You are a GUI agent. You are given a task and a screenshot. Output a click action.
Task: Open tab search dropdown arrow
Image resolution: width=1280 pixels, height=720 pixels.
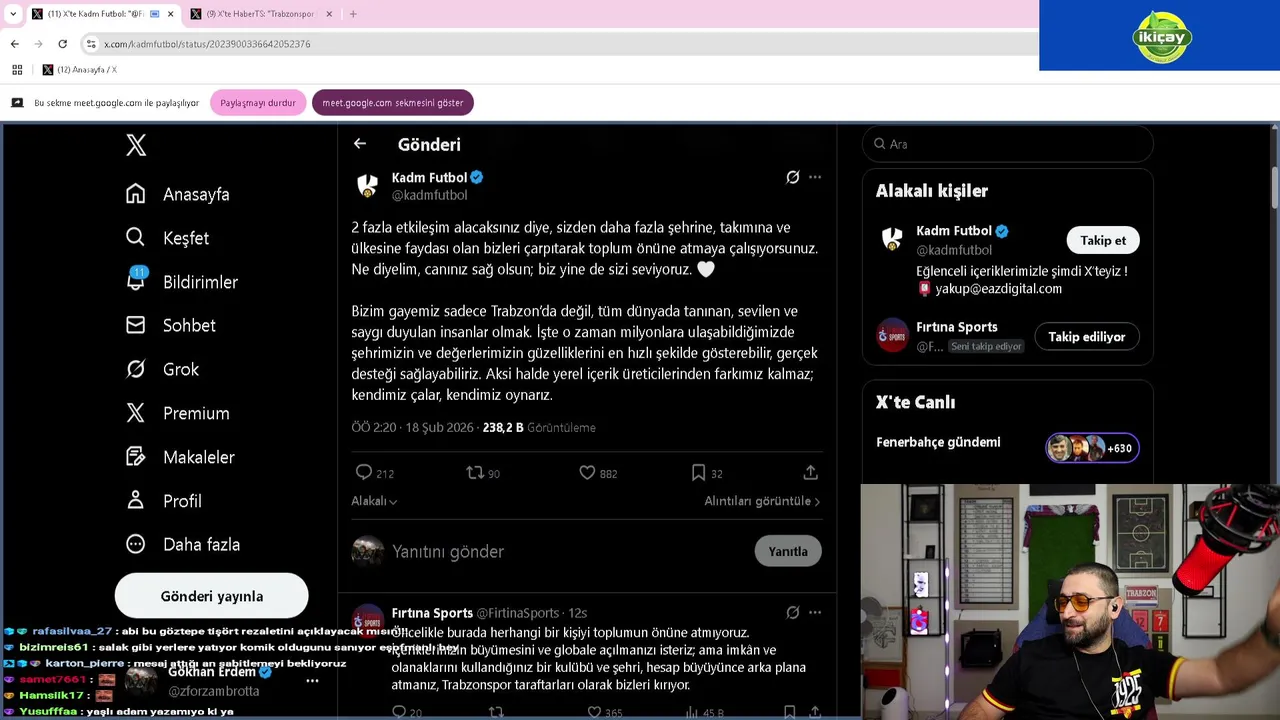(13, 14)
